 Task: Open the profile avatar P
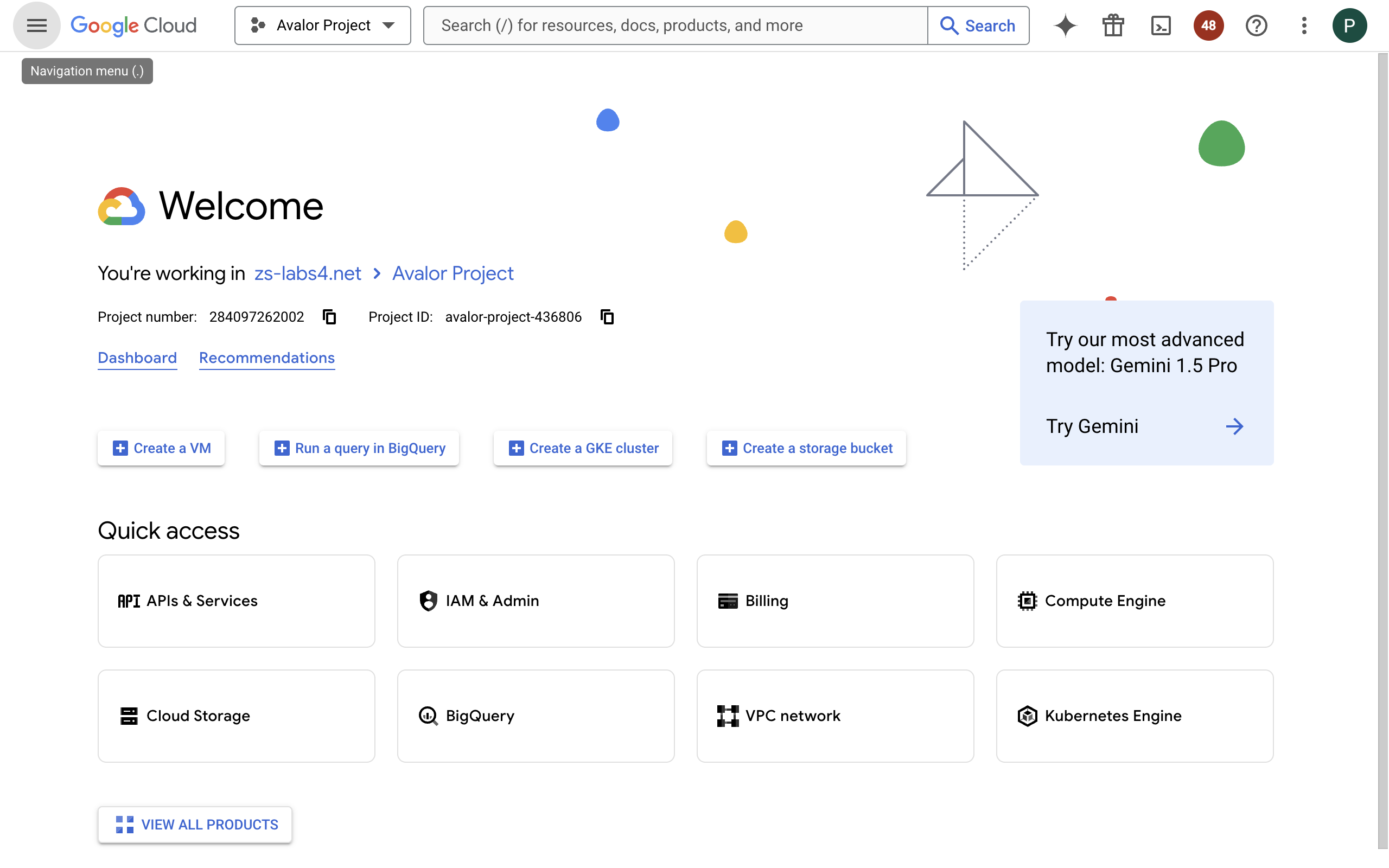1349,25
